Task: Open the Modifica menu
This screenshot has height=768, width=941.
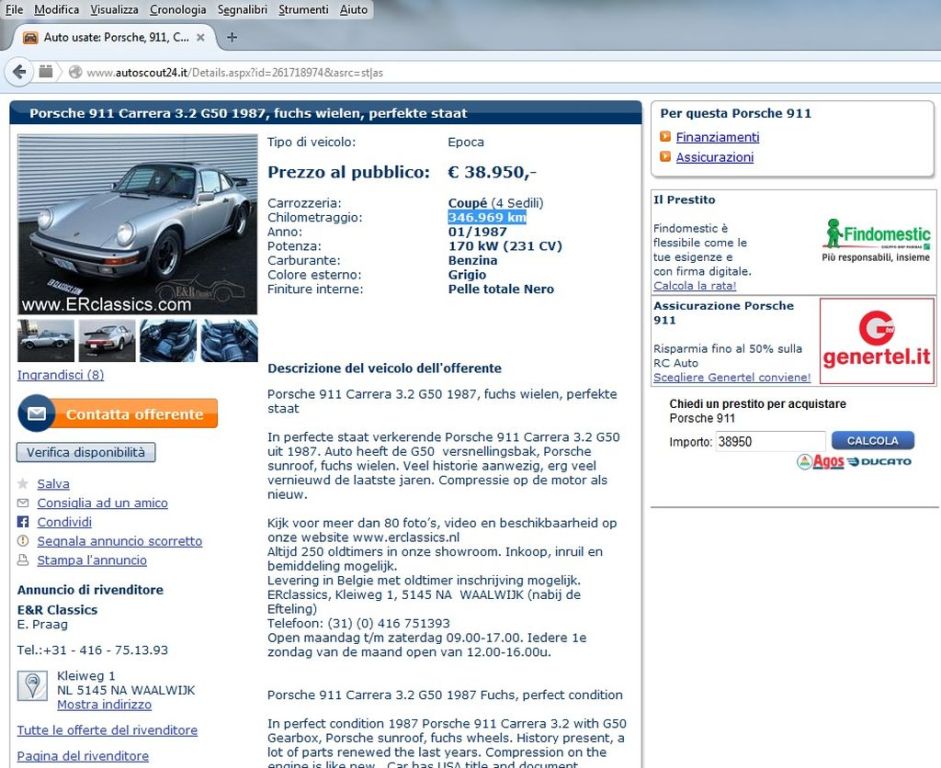Action: (56, 10)
